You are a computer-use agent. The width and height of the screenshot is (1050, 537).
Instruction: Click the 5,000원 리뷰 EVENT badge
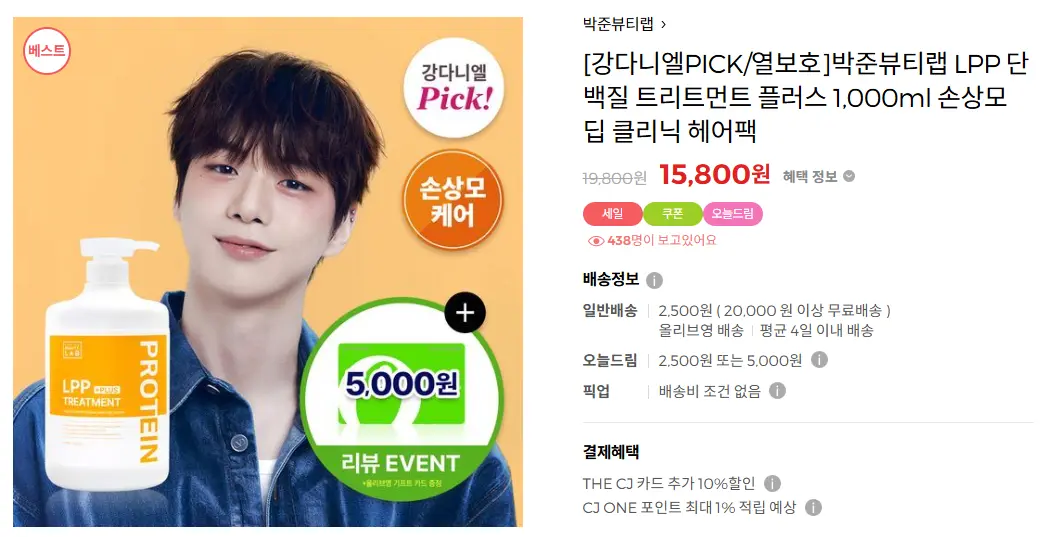pyautogui.click(x=401, y=400)
